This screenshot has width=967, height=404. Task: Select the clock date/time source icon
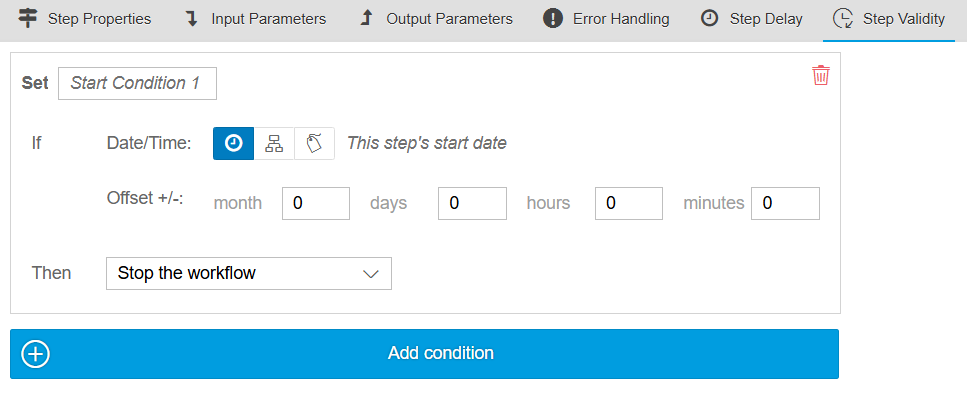coord(233,143)
